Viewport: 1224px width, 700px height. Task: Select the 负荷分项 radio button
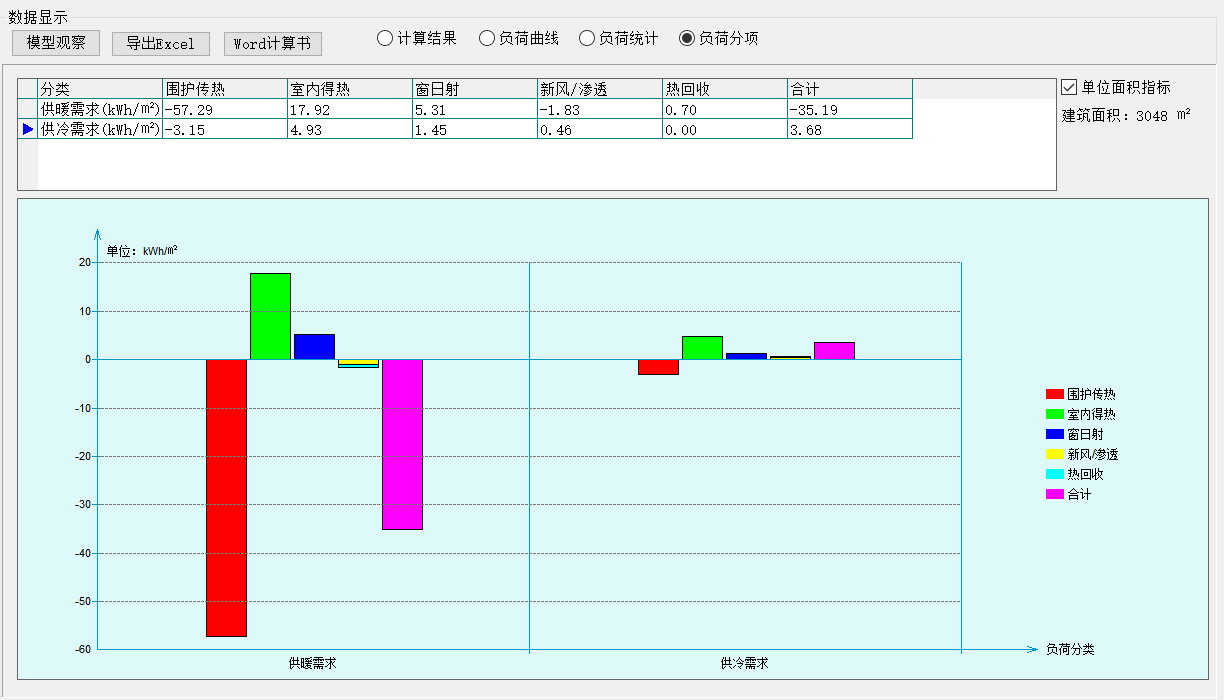coord(687,38)
